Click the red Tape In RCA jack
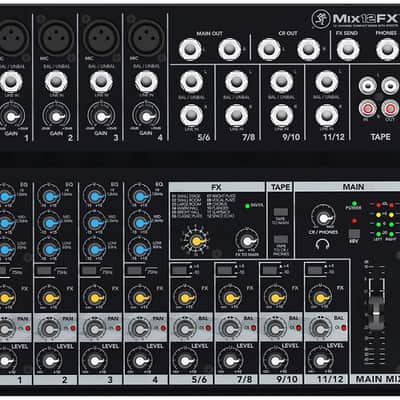Viewport: 400px width, 400px height. (368, 108)
